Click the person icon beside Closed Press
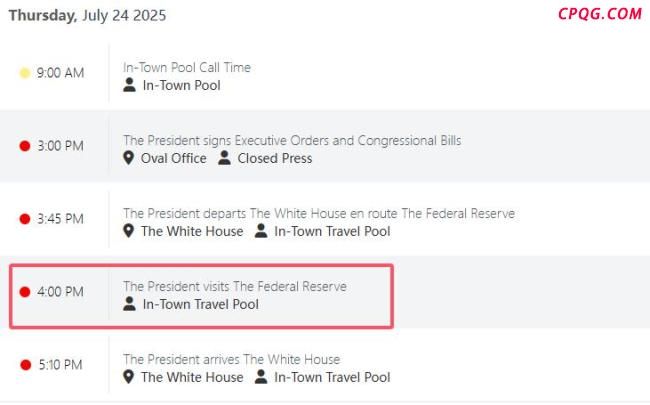 point(224,158)
